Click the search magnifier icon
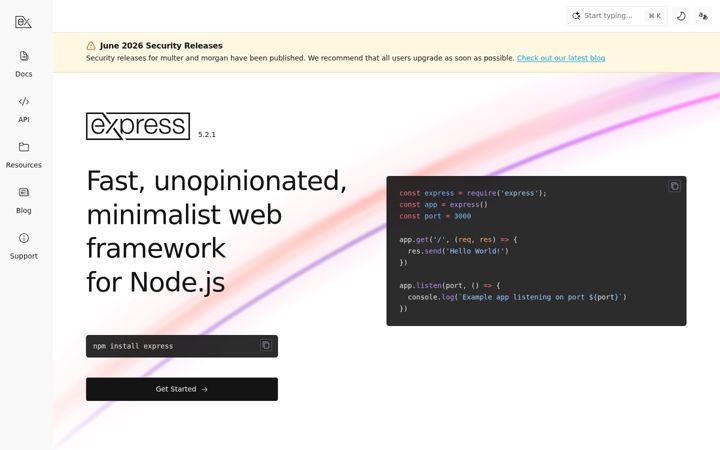This screenshot has width=720, height=450. coord(576,16)
